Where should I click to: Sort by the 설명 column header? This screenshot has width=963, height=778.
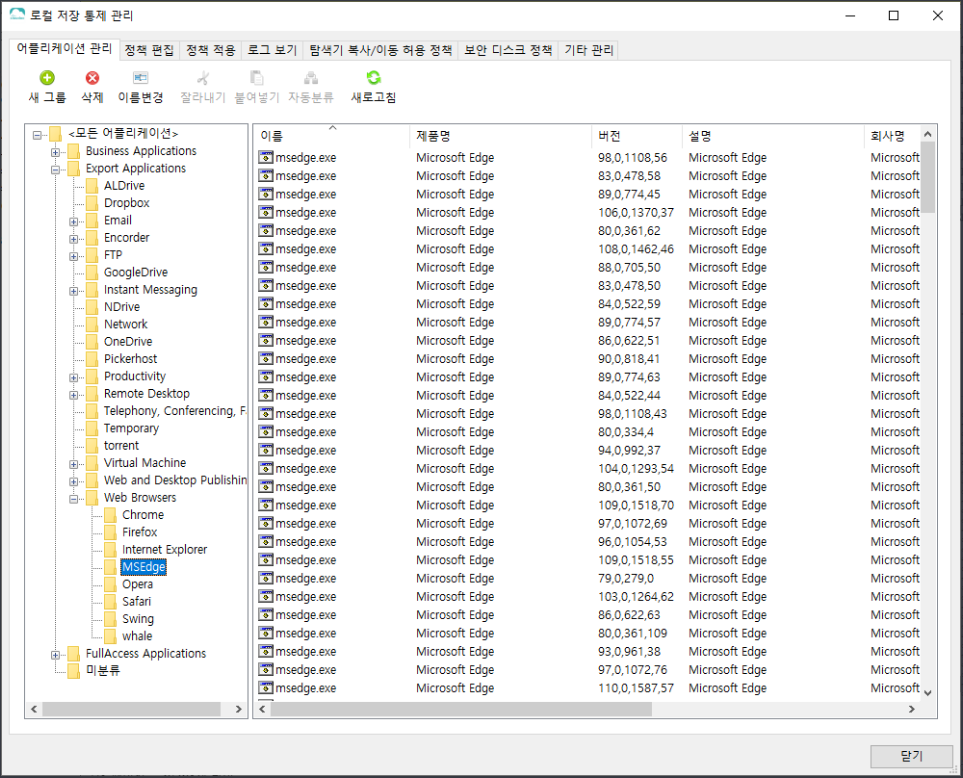coord(772,136)
